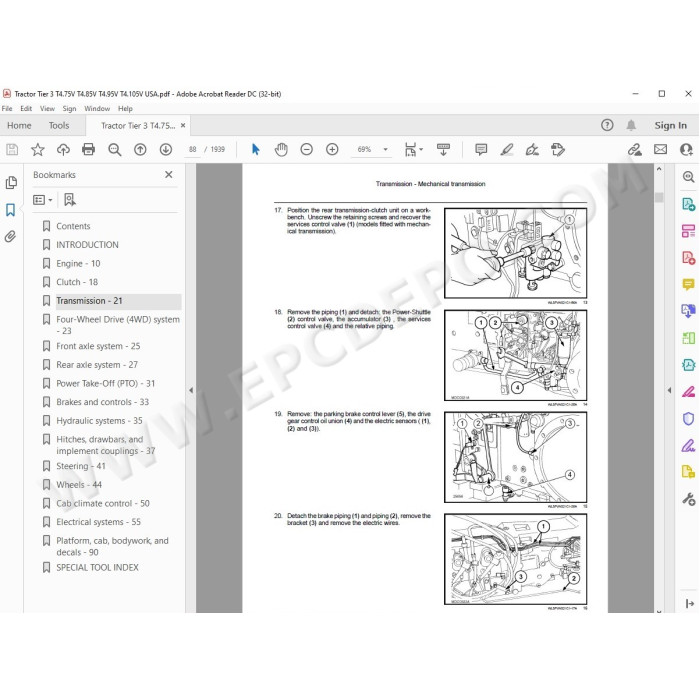Click the Zoom out minus icon
Screen dimensions: 700x700
pyautogui.click(x=306, y=149)
